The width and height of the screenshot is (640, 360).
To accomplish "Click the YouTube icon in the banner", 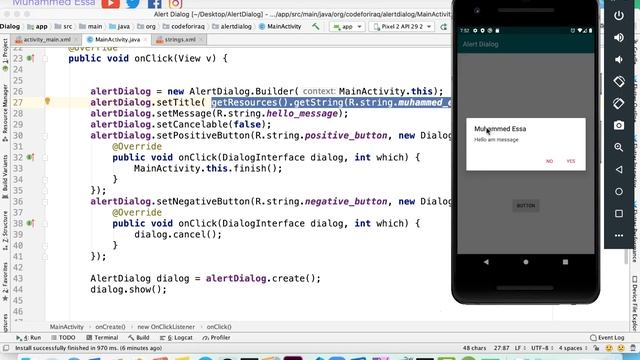I will click(x=110, y=3).
